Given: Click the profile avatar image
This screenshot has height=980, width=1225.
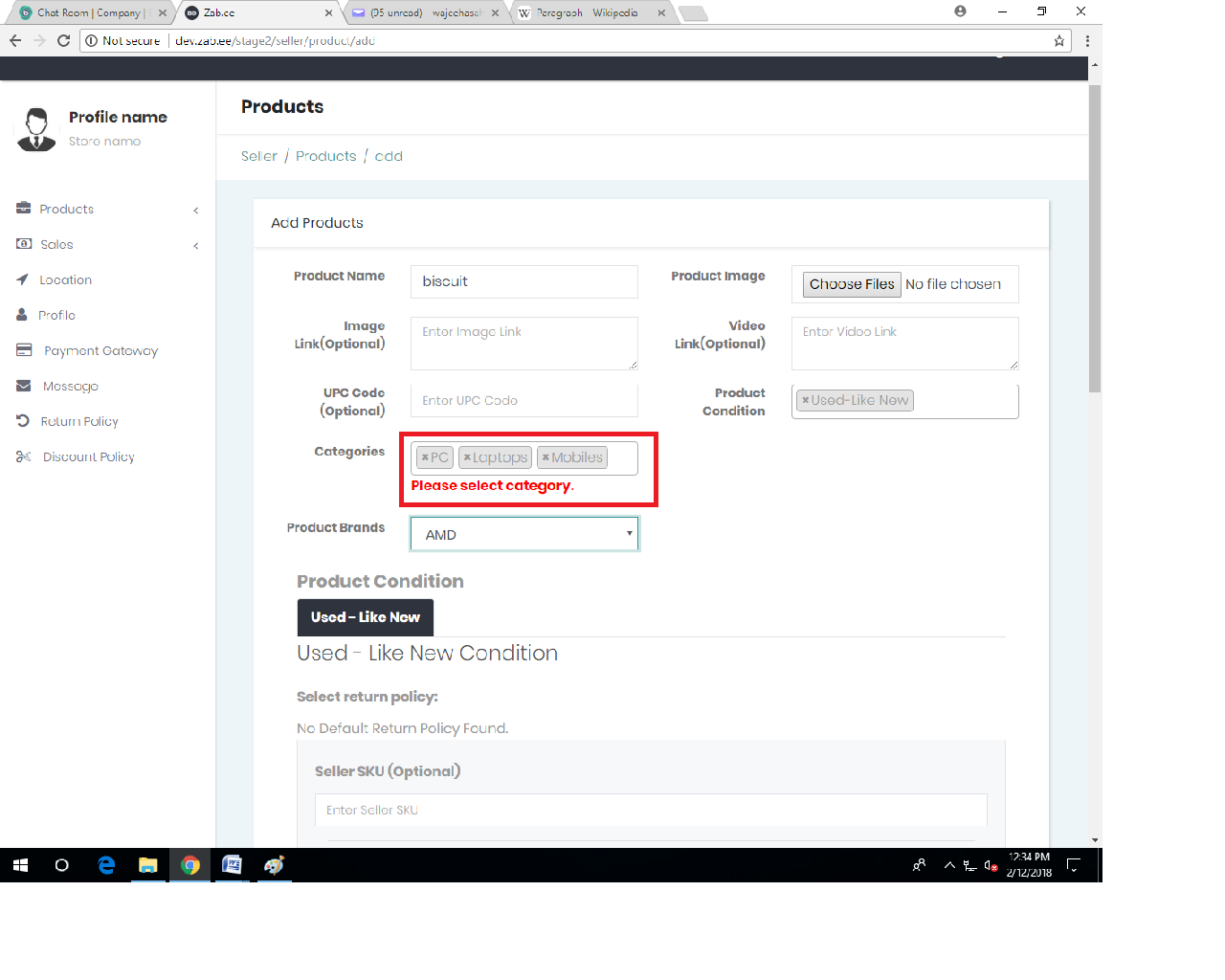Looking at the screenshot, I should point(36,129).
